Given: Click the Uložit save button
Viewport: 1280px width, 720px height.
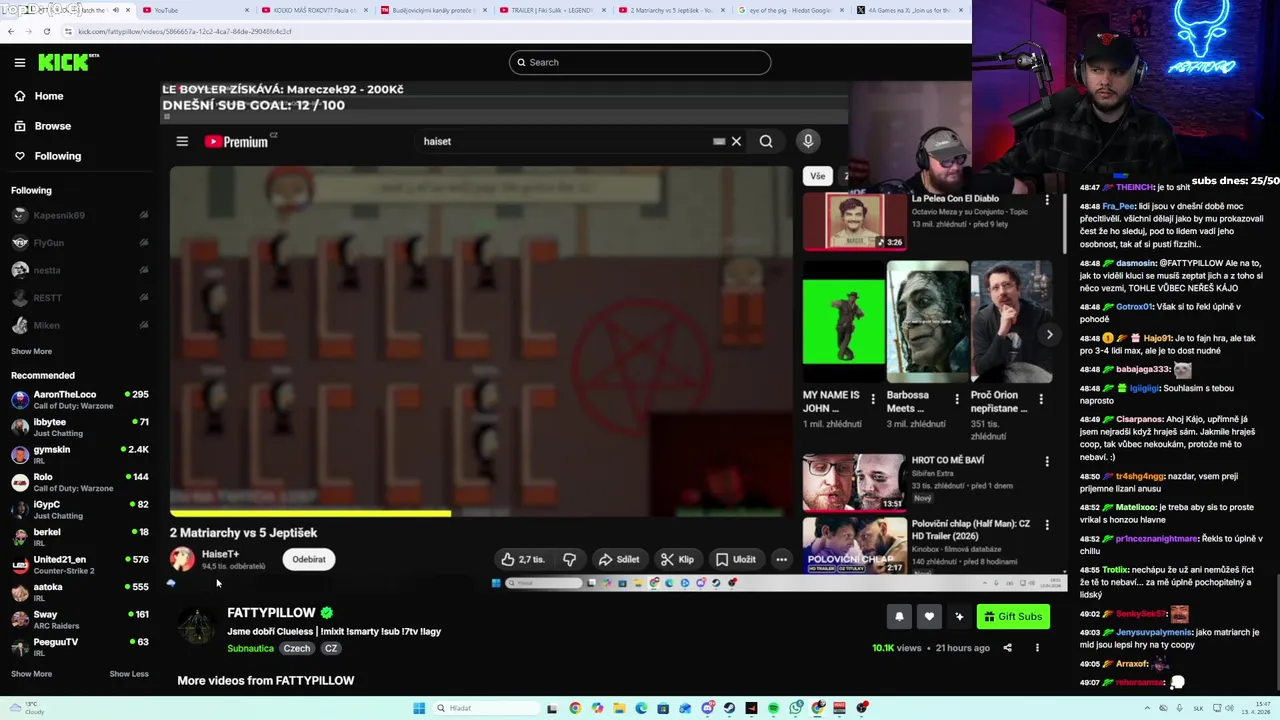Looking at the screenshot, I should (735, 559).
